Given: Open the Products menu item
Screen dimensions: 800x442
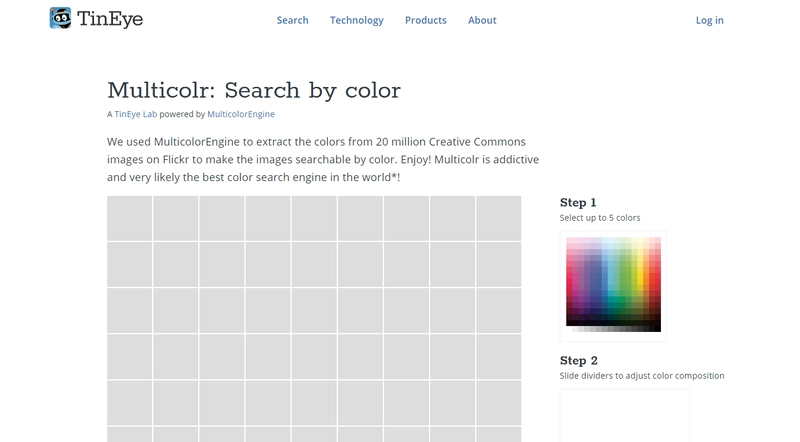Looking at the screenshot, I should coord(426,20).
